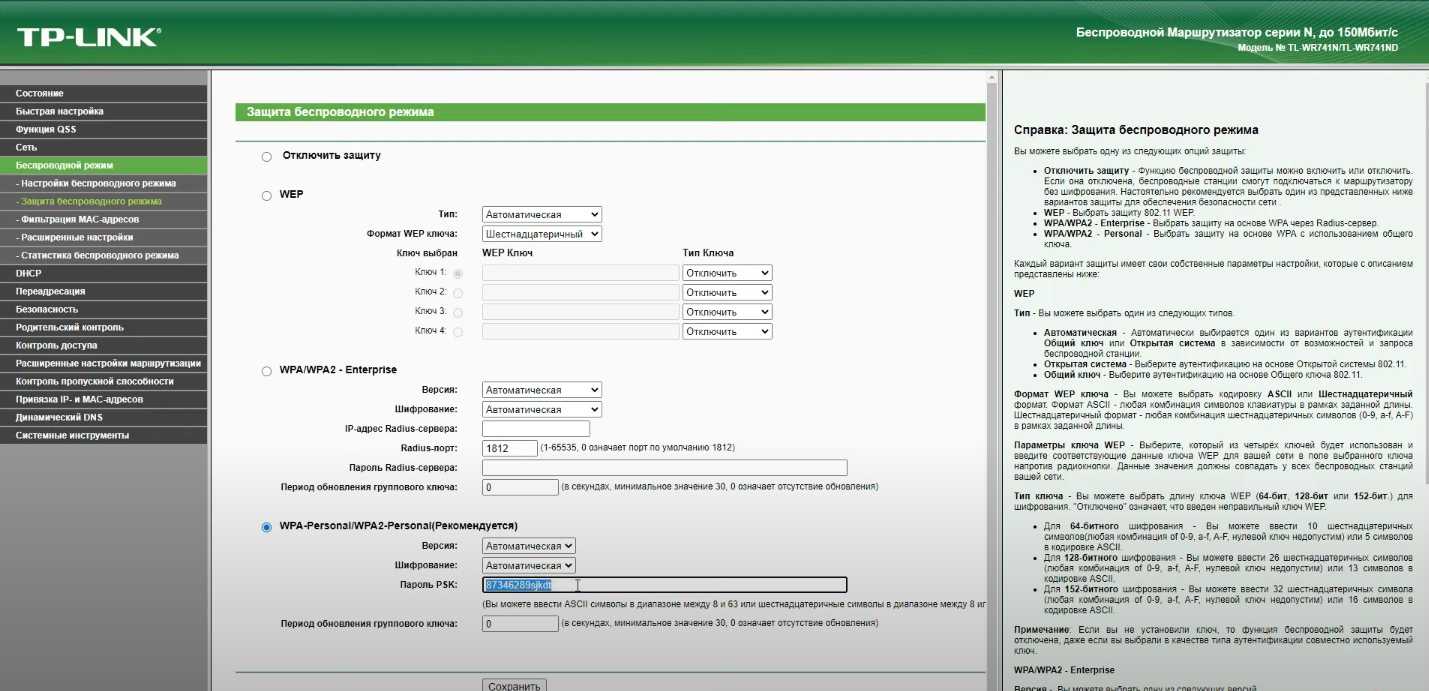The height and width of the screenshot is (691, 1429).
Task: Open WPA-Personal Версия dropdown
Action: pos(528,546)
